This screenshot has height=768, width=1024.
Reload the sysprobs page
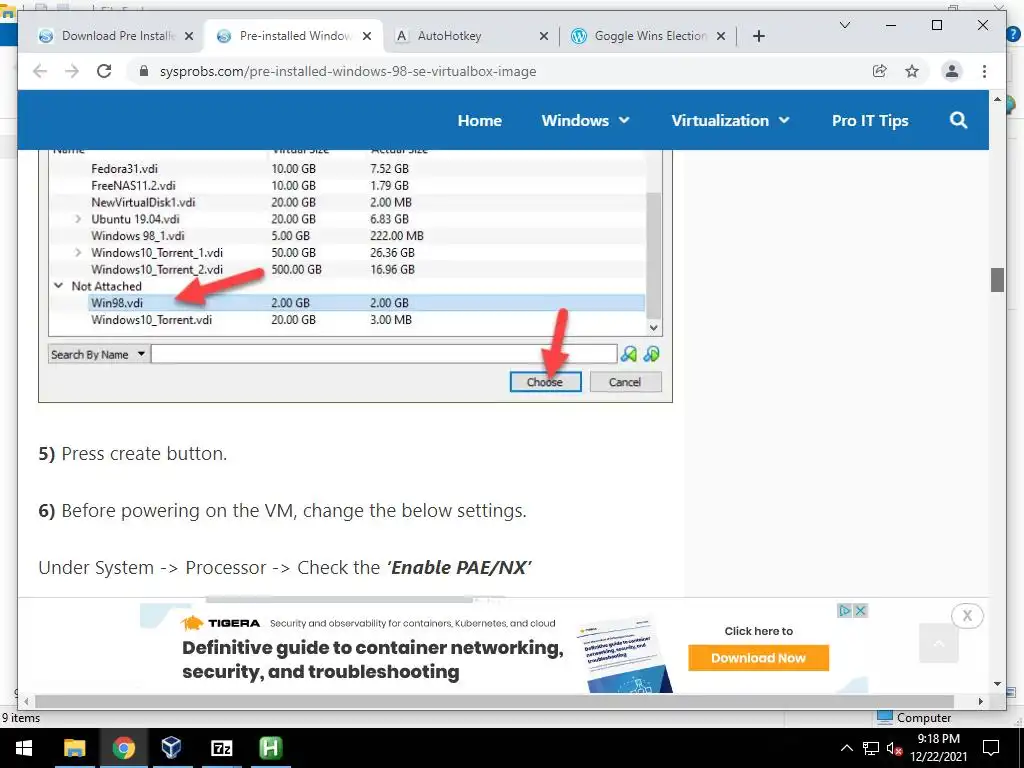click(104, 71)
